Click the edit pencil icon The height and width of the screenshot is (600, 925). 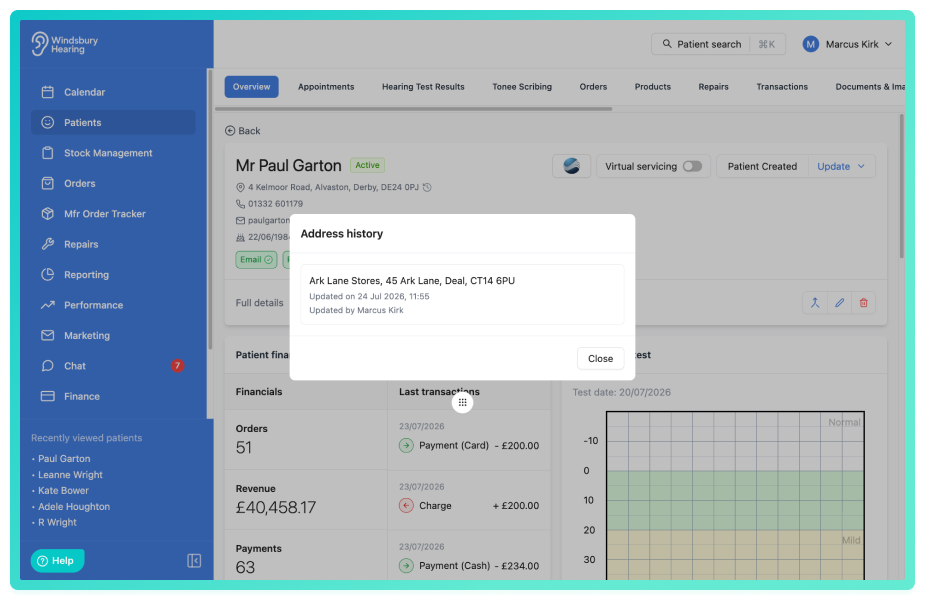[x=839, y=303]
